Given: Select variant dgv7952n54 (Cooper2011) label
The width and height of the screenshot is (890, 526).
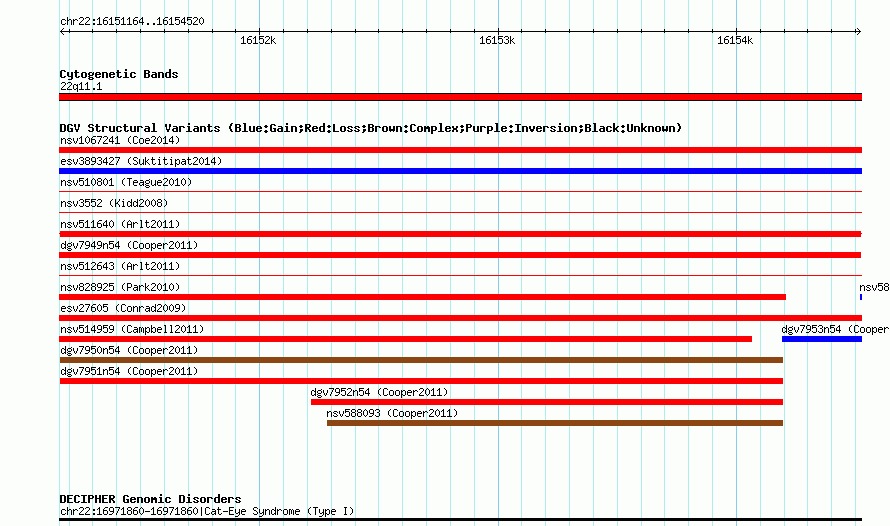Looking at the screenshot, I should tap(379, 392).
